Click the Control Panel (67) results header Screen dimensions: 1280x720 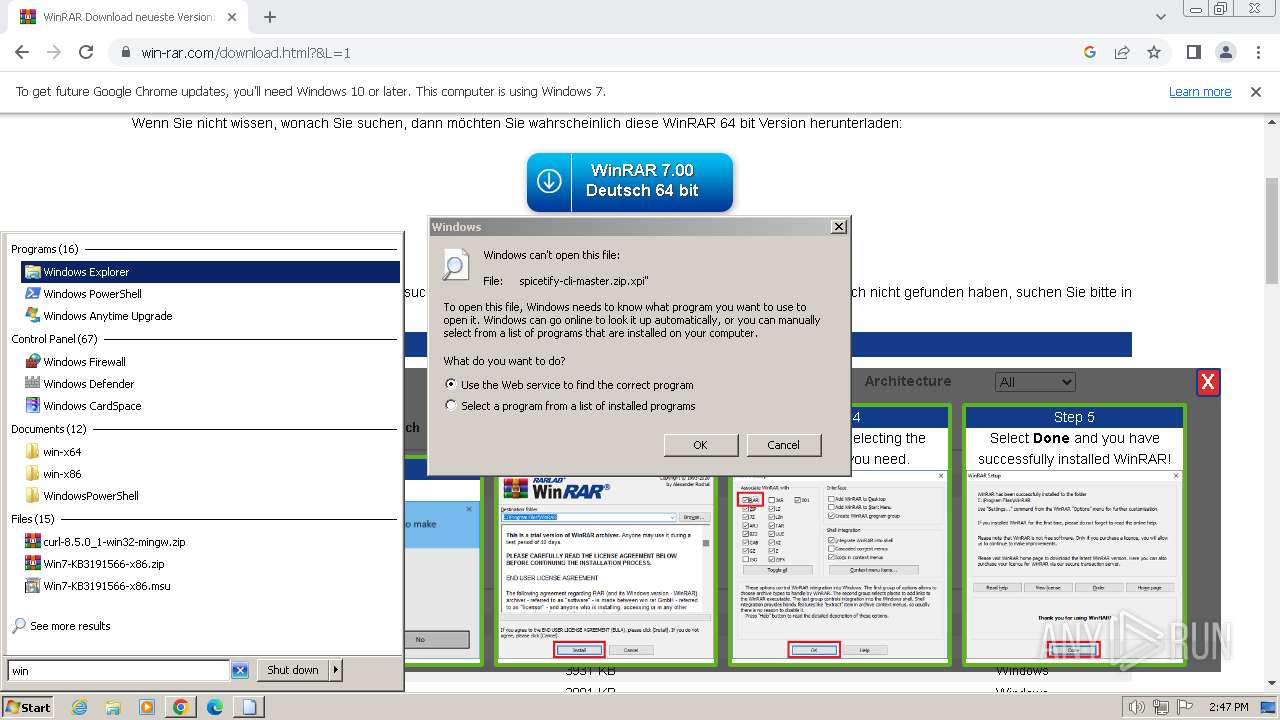coord(54,339)
